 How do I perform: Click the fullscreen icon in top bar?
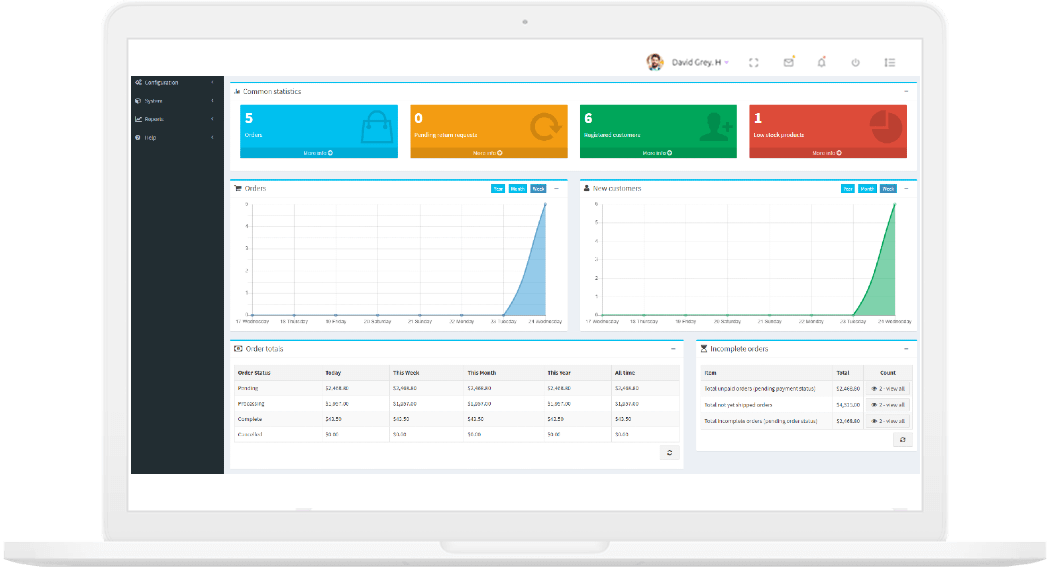(x=754, y=62)
